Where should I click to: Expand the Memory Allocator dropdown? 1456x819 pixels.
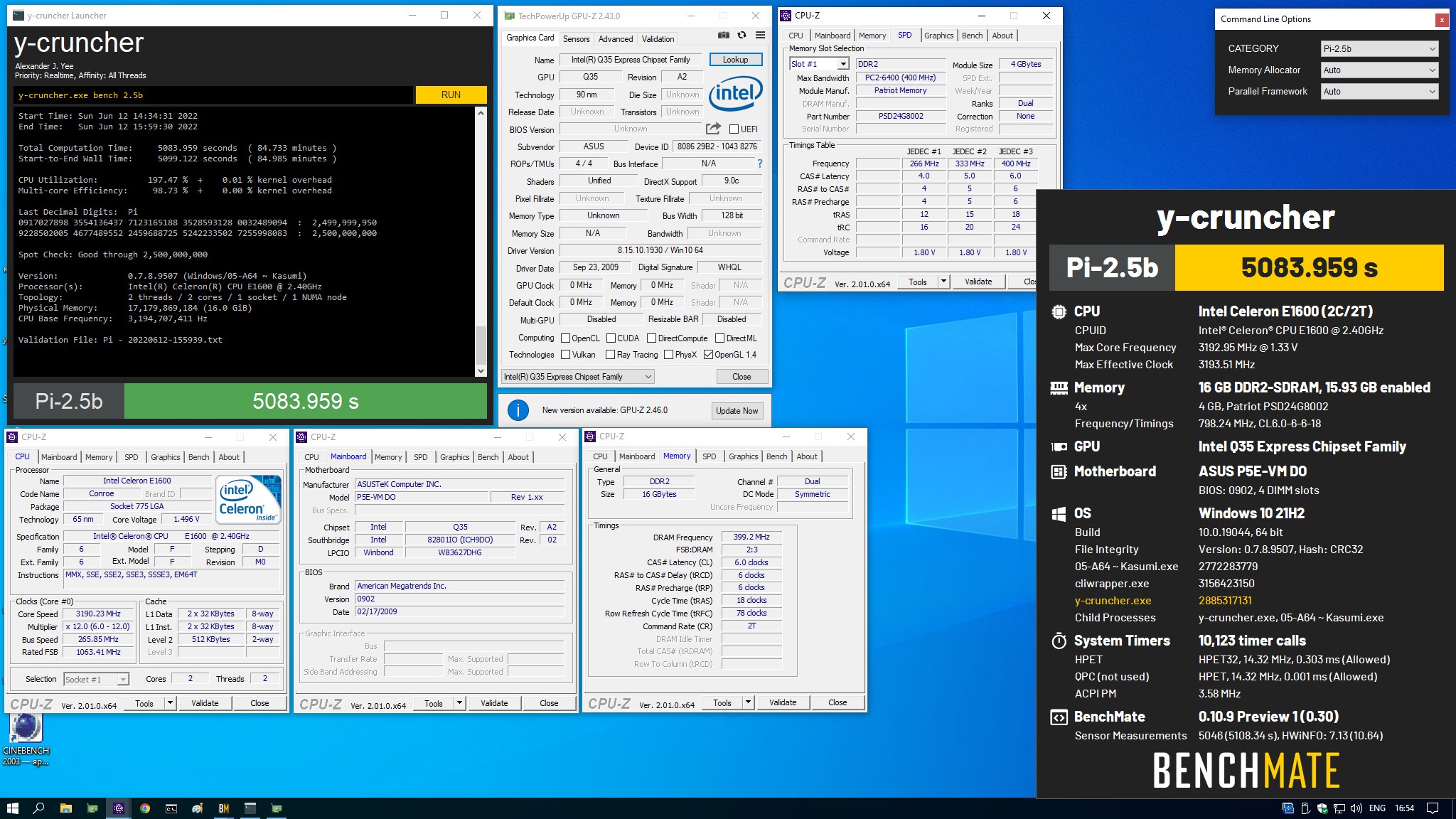1379,70
